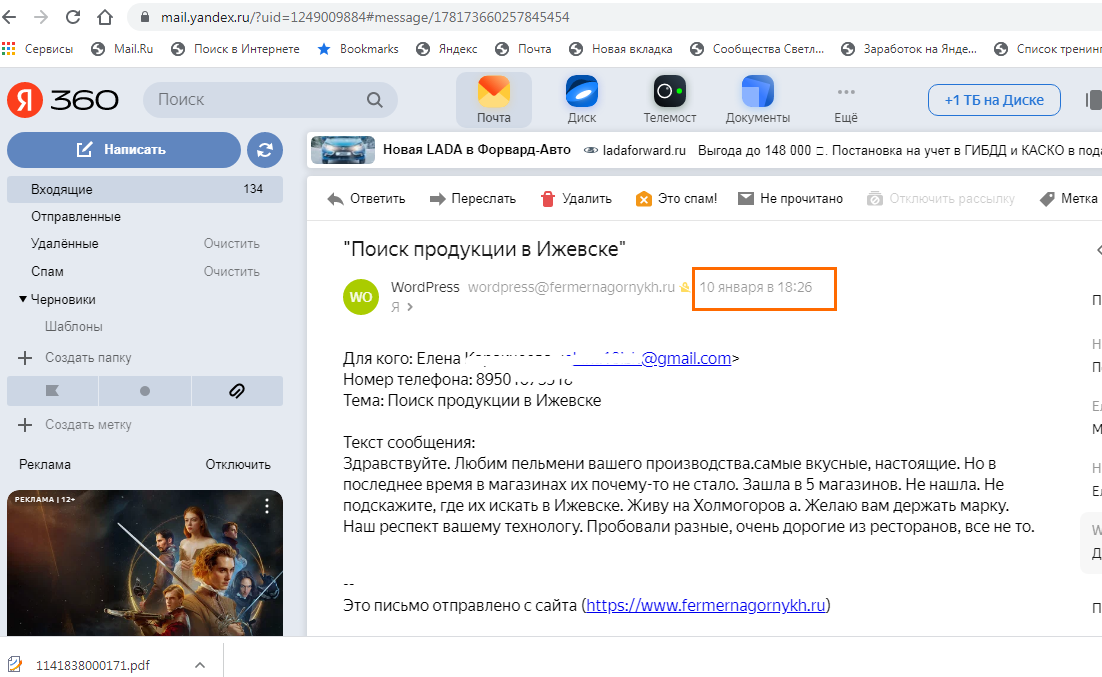Screen dimensions: 1102x677
Task: Click the +1 ТБ на Диске button
Action: pos(994,100)
